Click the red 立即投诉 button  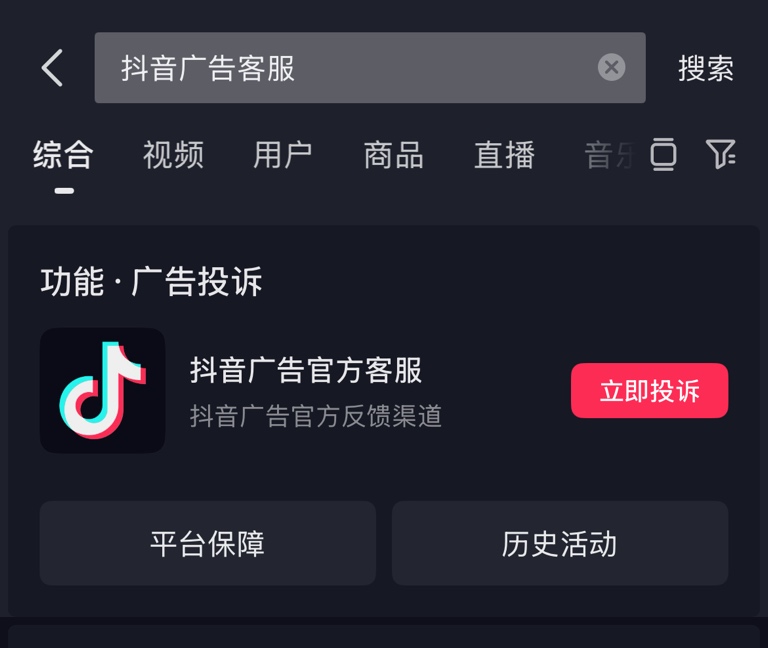[649, 390]
